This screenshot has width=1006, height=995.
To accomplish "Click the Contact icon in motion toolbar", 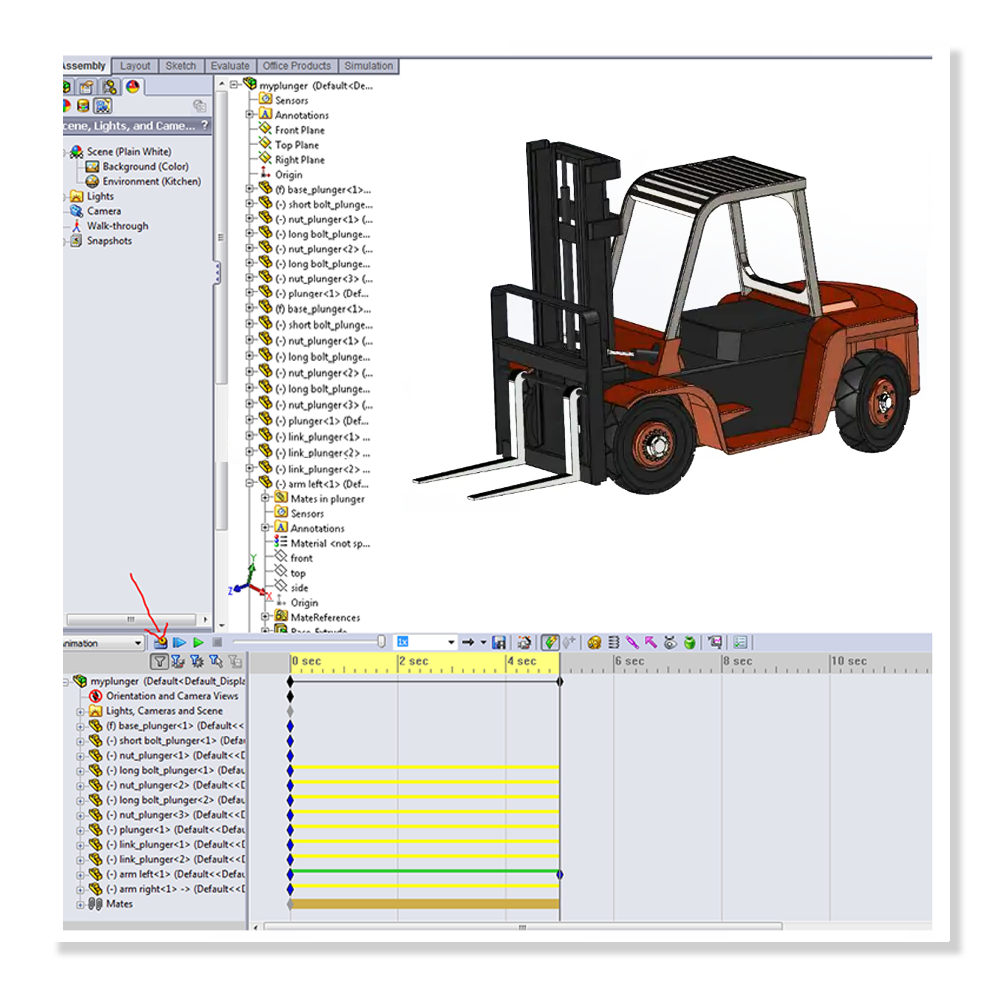I will [670, 642].
